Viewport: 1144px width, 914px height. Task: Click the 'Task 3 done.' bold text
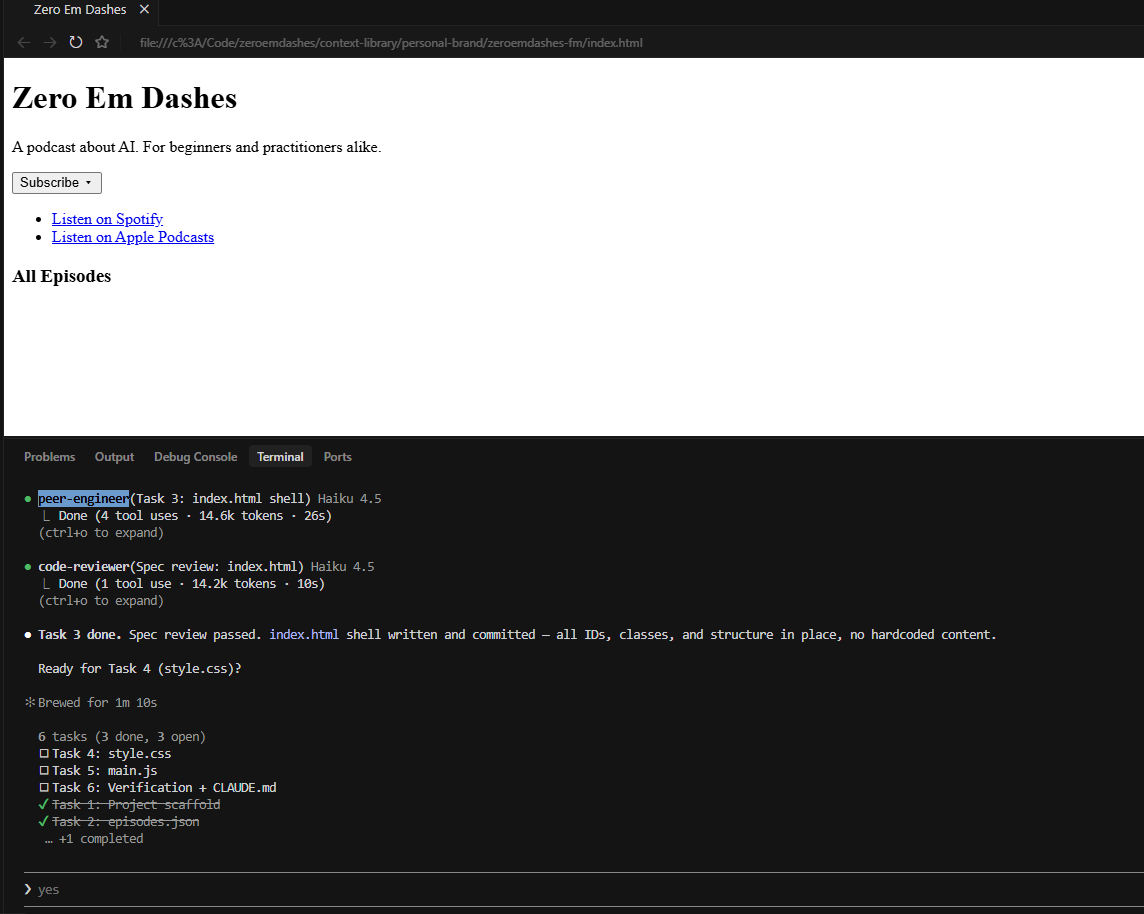click(80, 635)
